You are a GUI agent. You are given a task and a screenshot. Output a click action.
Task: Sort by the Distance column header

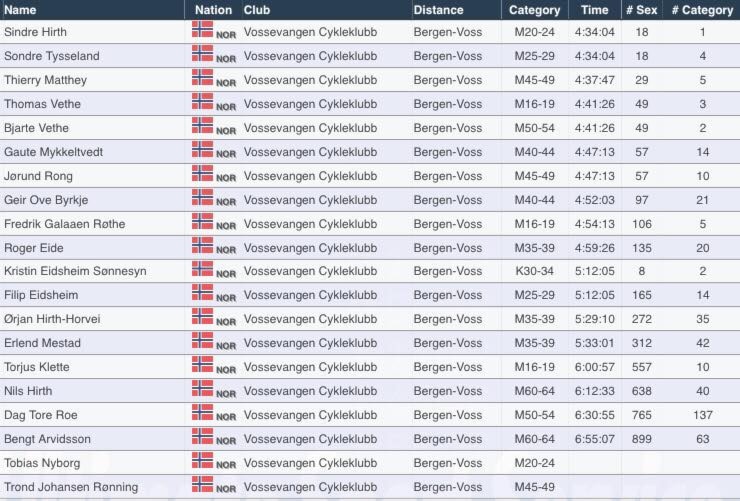pyautogui.click(x=438, y=10)
